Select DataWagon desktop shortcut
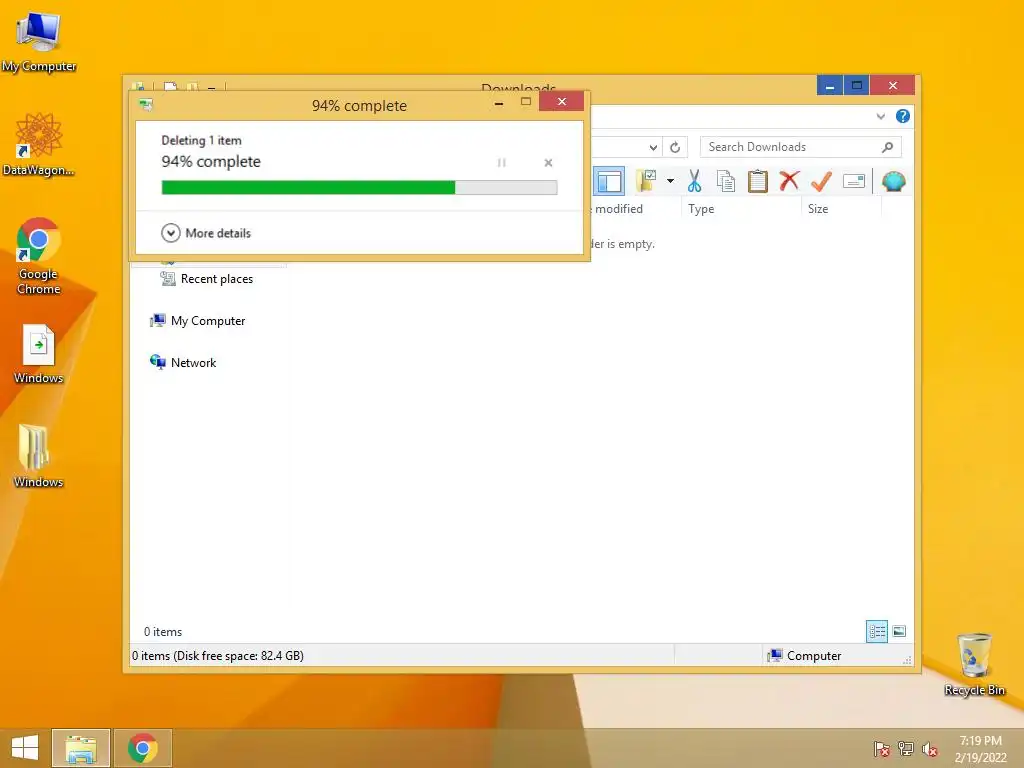Image resolution: width=1024 pixels, height=768 pixels. [39, 145]
